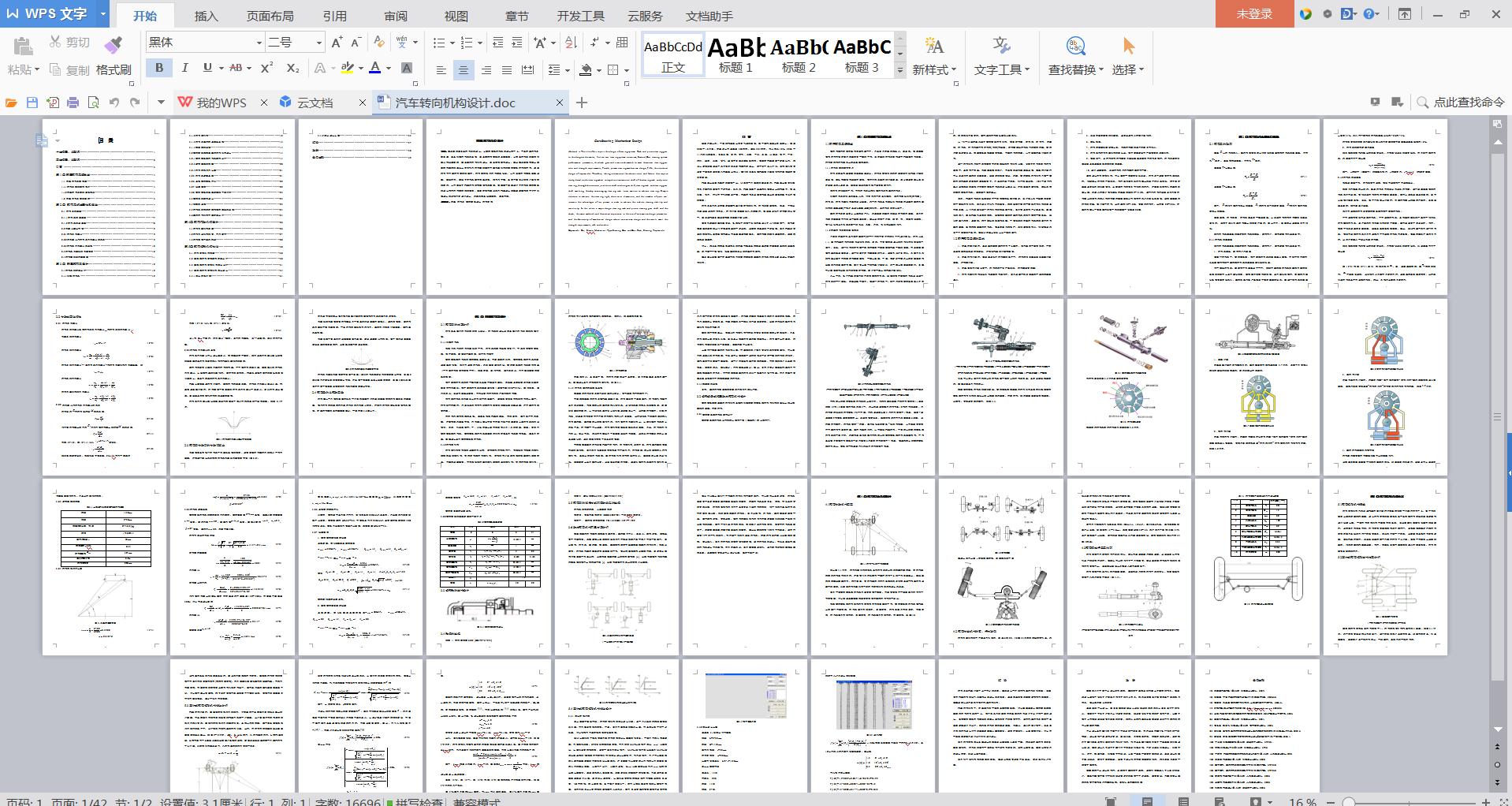The height and width of the screenshot is (806, 1512).
Task: Click the 未登录 login button
Action: tap(1254, 14)
